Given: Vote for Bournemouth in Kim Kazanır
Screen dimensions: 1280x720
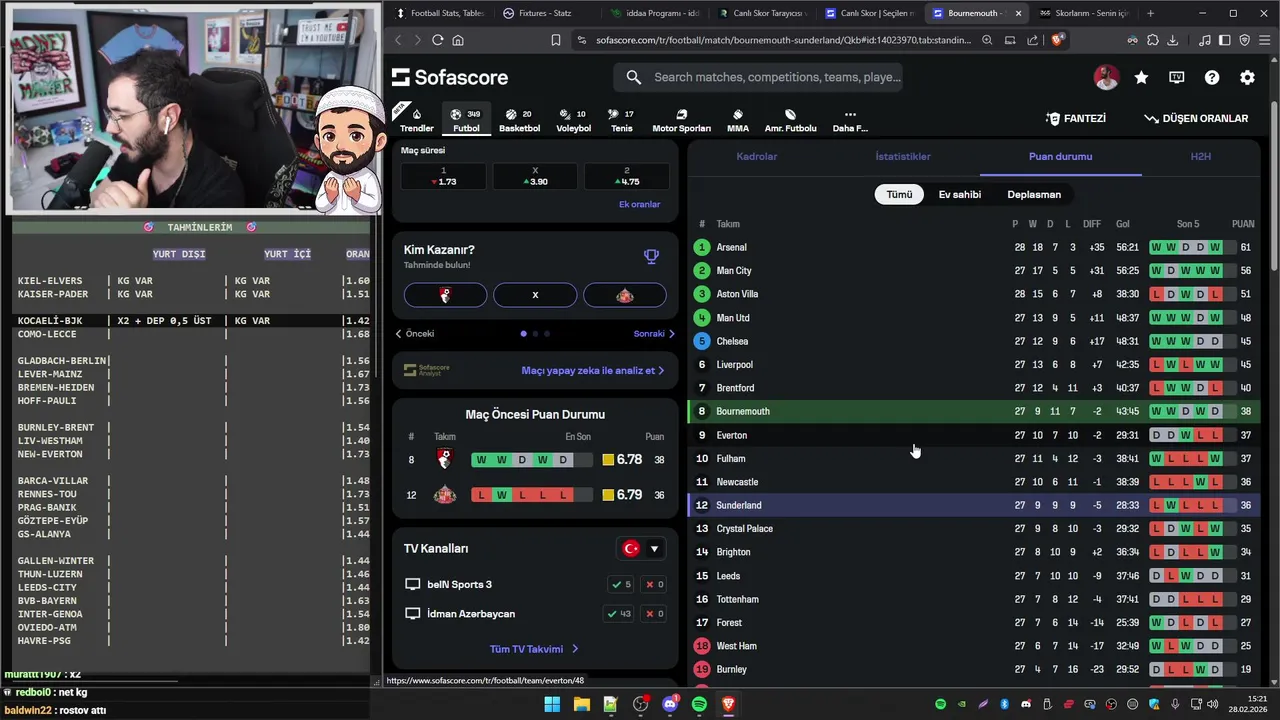Looking at the screenshot, I should 445,295.
